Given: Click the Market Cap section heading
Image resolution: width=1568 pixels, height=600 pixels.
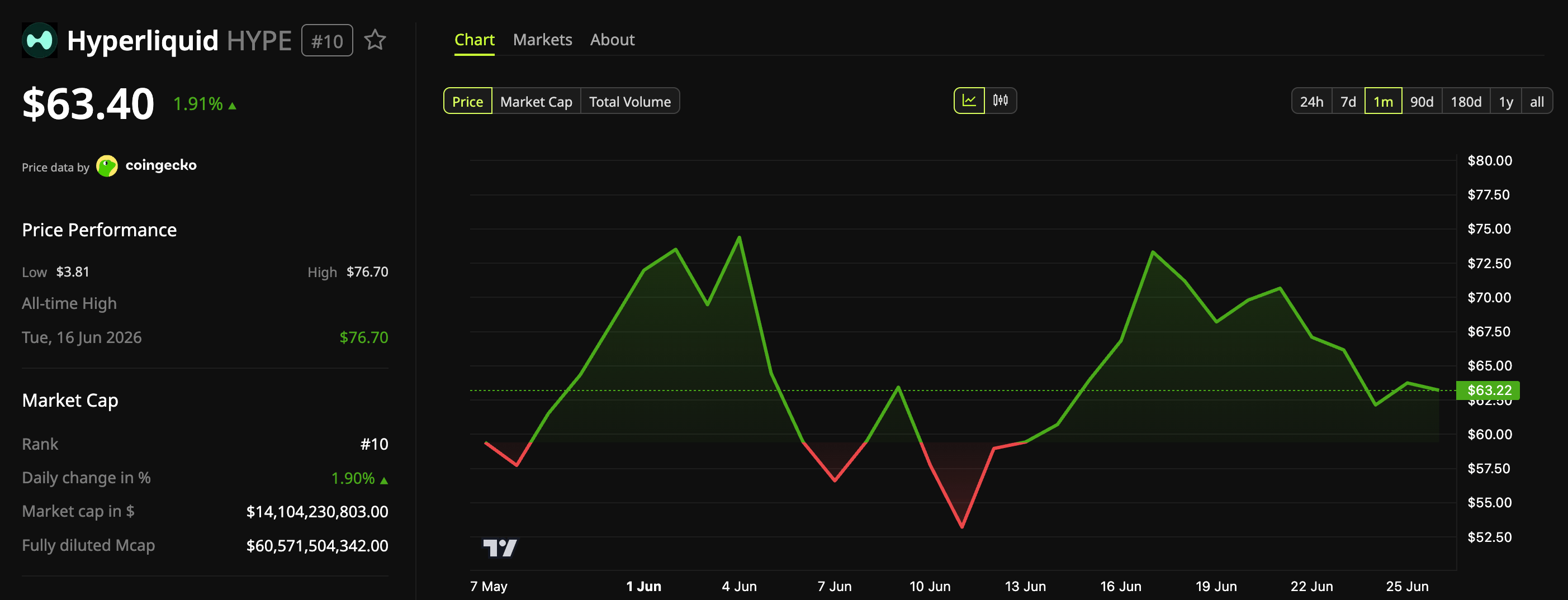Looking at the screenshot, I should tap(70, 401).
